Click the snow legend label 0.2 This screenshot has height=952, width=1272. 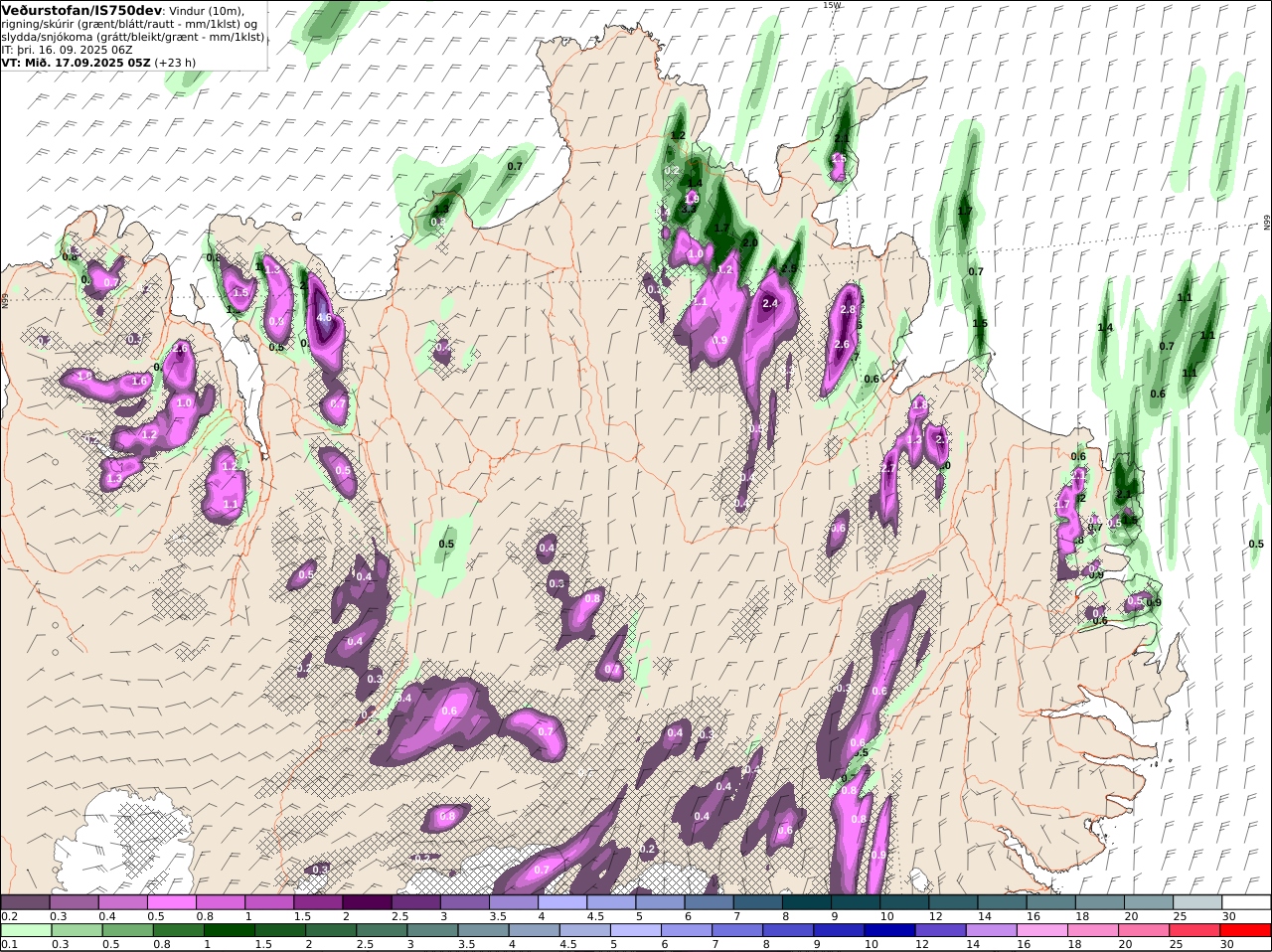pos(9,916)
